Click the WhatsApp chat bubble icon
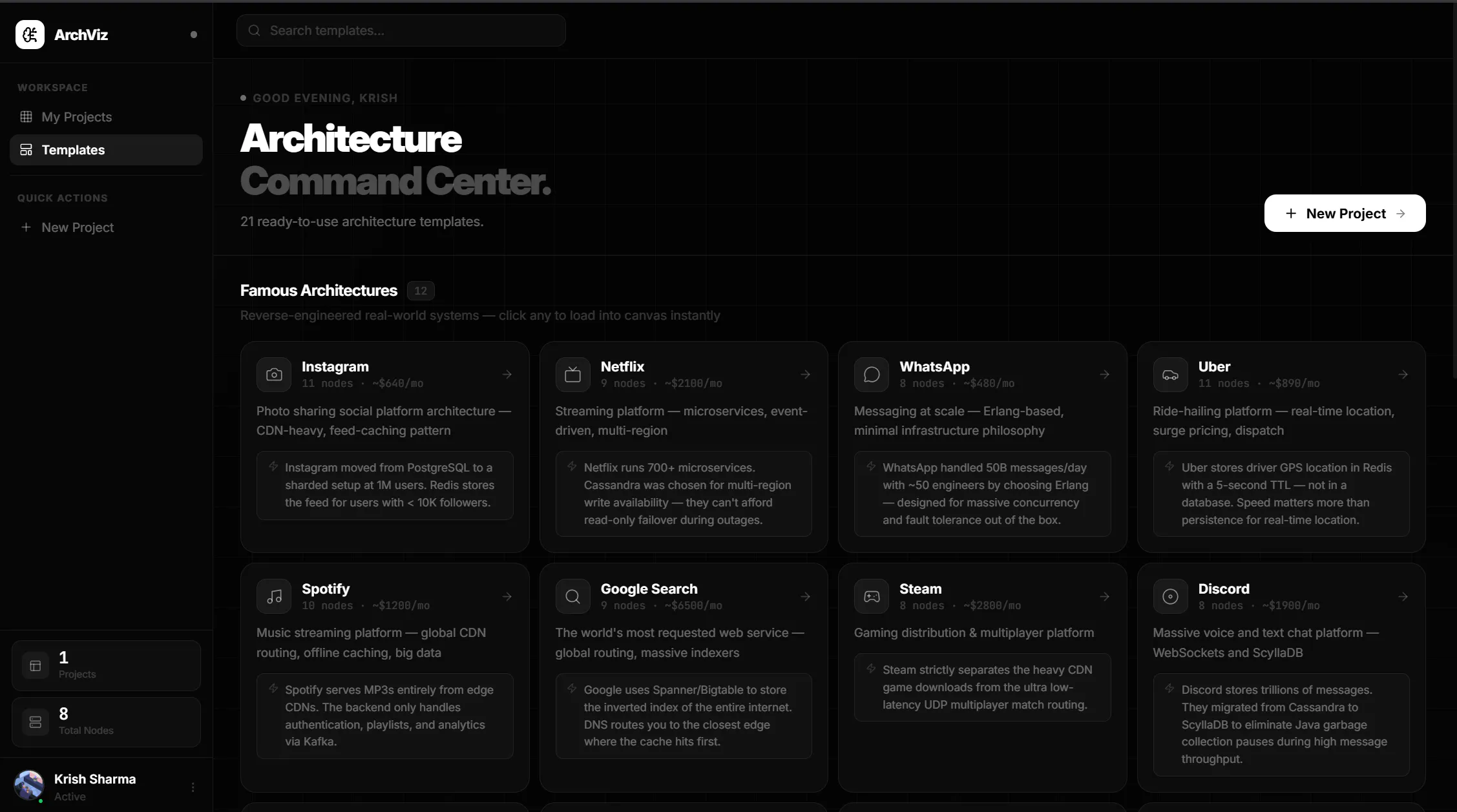This screenshot has width=1457, height=812. coord(872,375)
